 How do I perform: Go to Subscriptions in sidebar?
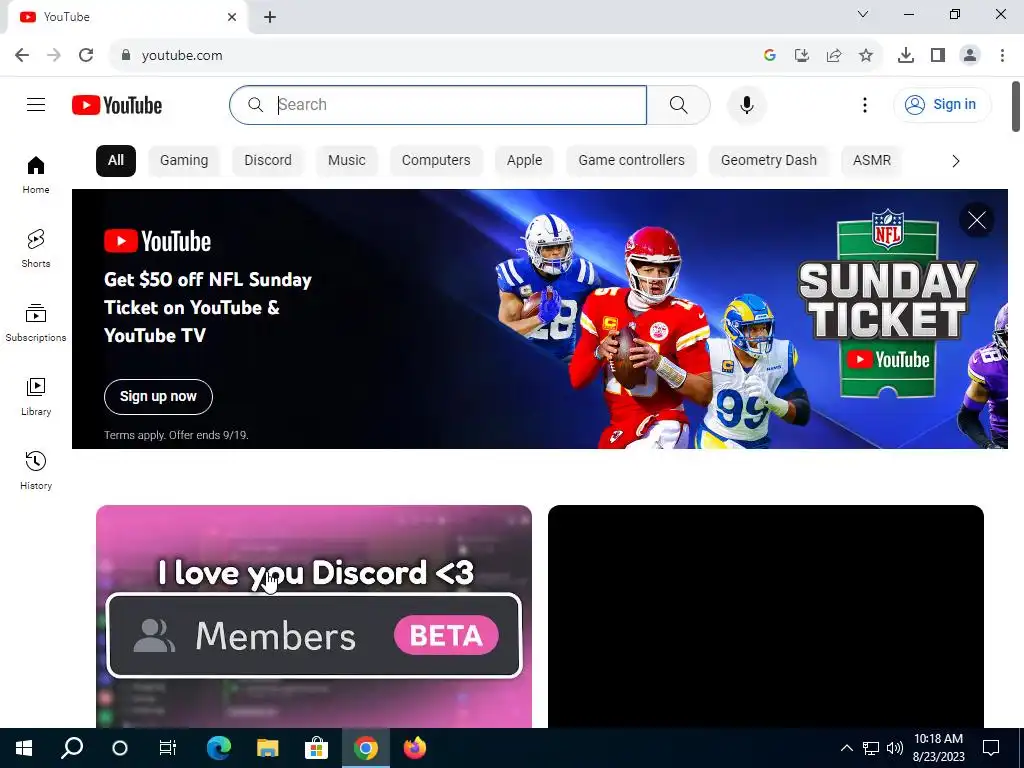point(36,323)
